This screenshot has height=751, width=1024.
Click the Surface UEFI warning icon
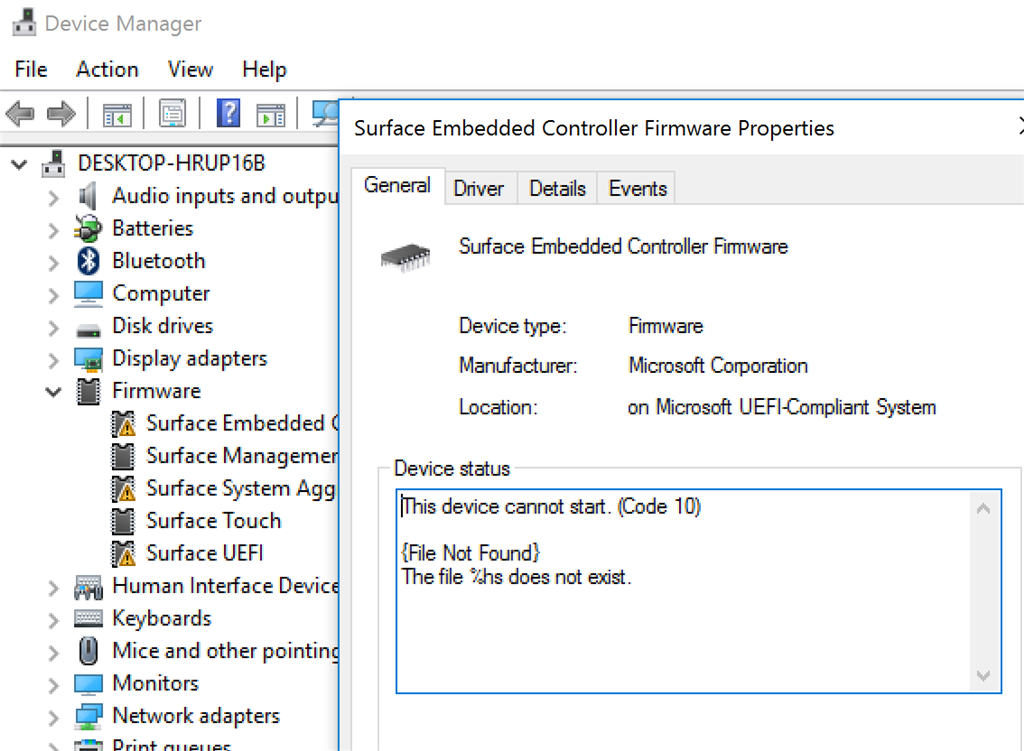[123, 553]
